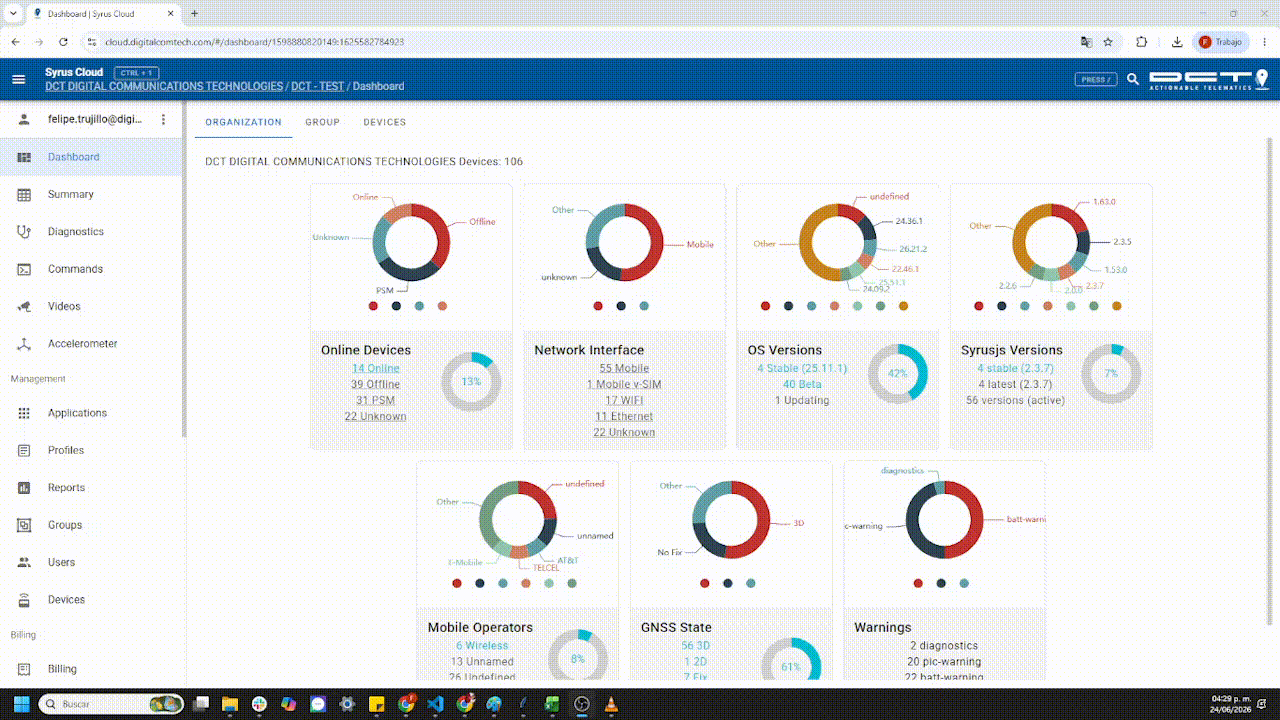Click the search magnifier in the header
This screenshot has width=1280, height=720.
(1133, 79)
